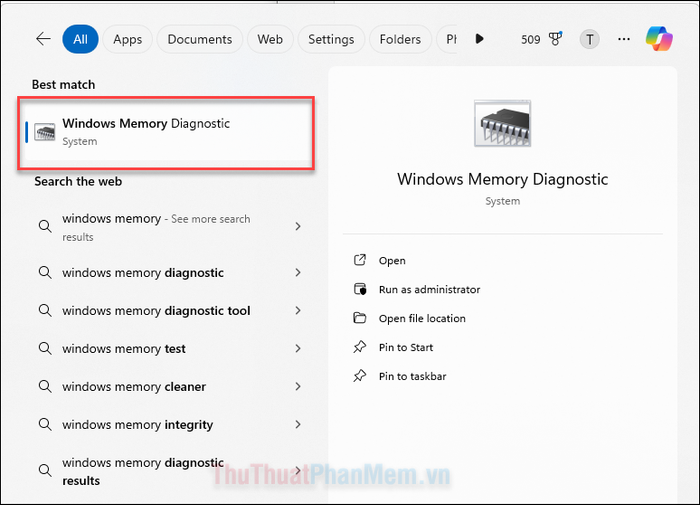Select 'windows memory - See more search results'

tap(156, 227)
